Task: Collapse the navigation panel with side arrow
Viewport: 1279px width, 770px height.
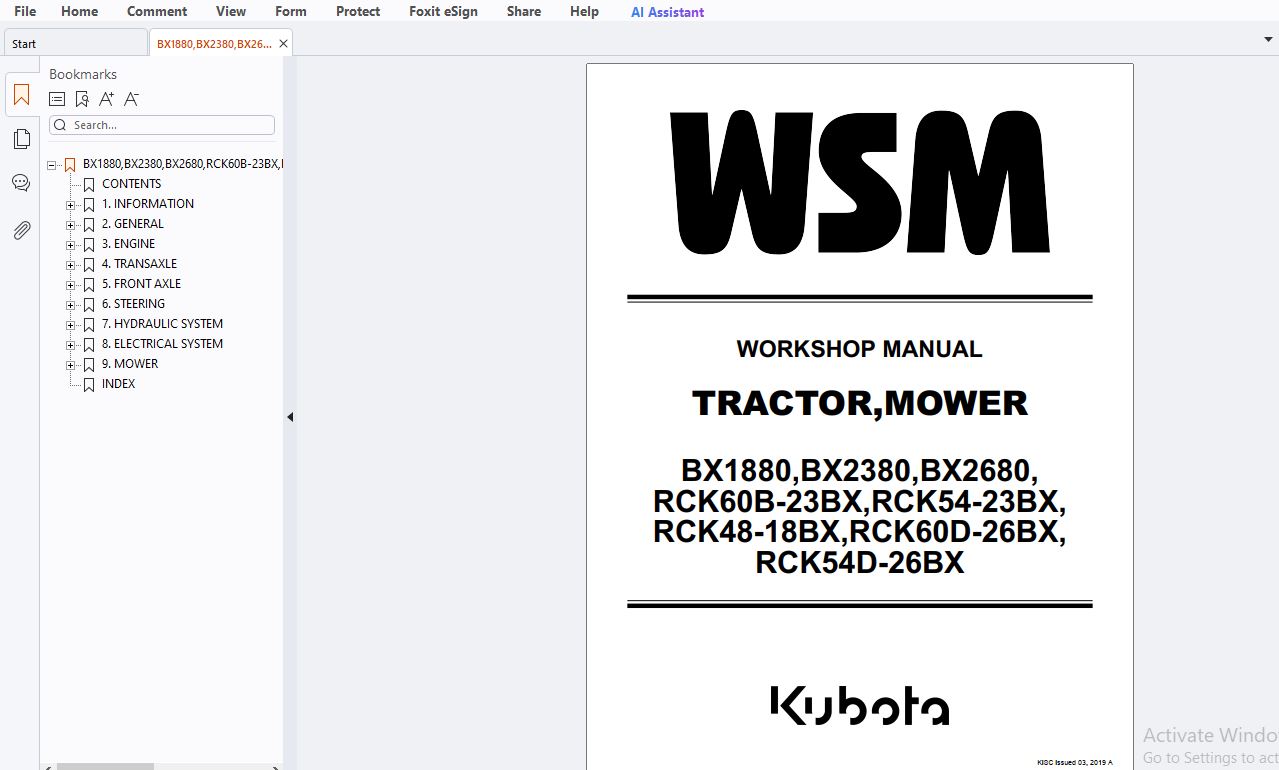Action: [290, 417]
